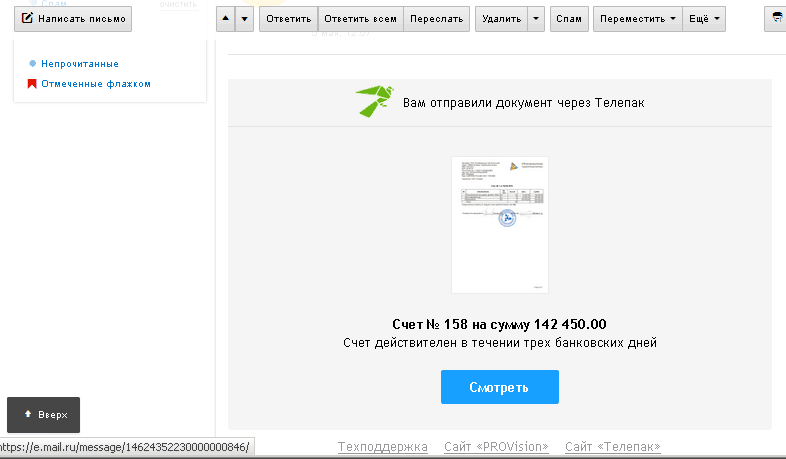Delete message using Удалить button
The height and width of the screenshot is (459, 786).
(x=501, y=19)
